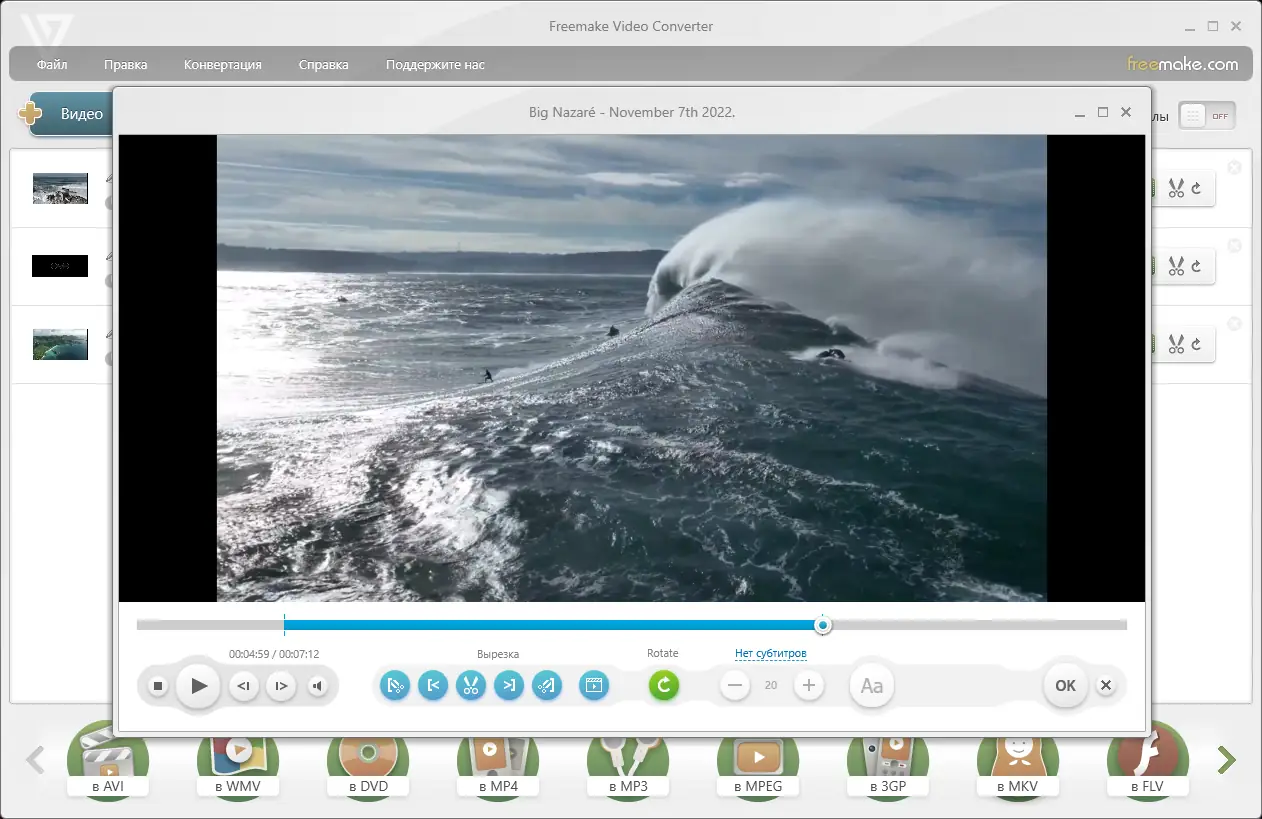
Task: Stop video playback
Action: 158,686
